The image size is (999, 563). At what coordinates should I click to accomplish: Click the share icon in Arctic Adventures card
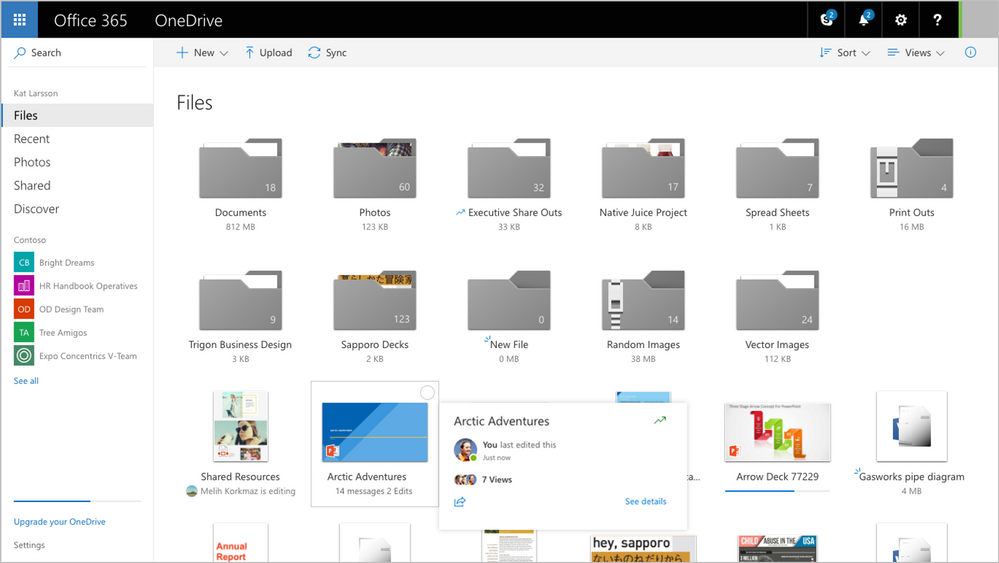[460, 502]
